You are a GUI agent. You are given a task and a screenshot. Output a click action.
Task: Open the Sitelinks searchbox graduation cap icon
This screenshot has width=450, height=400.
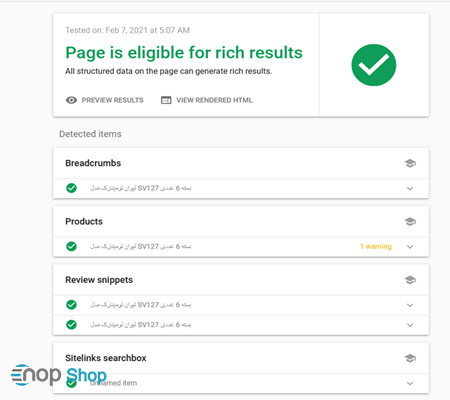pyautogui.click(x=410, y=358)
